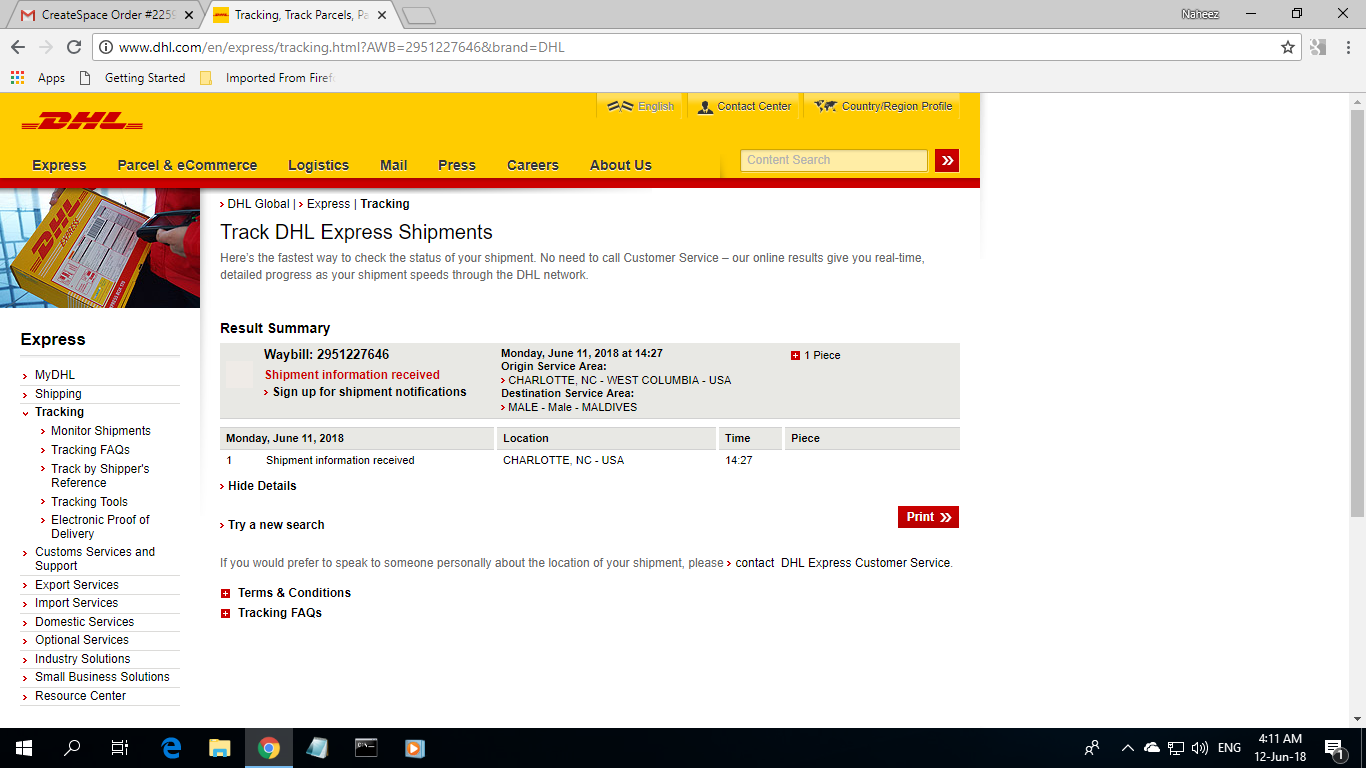Open Windows taskbar search

tap(72, 748)
